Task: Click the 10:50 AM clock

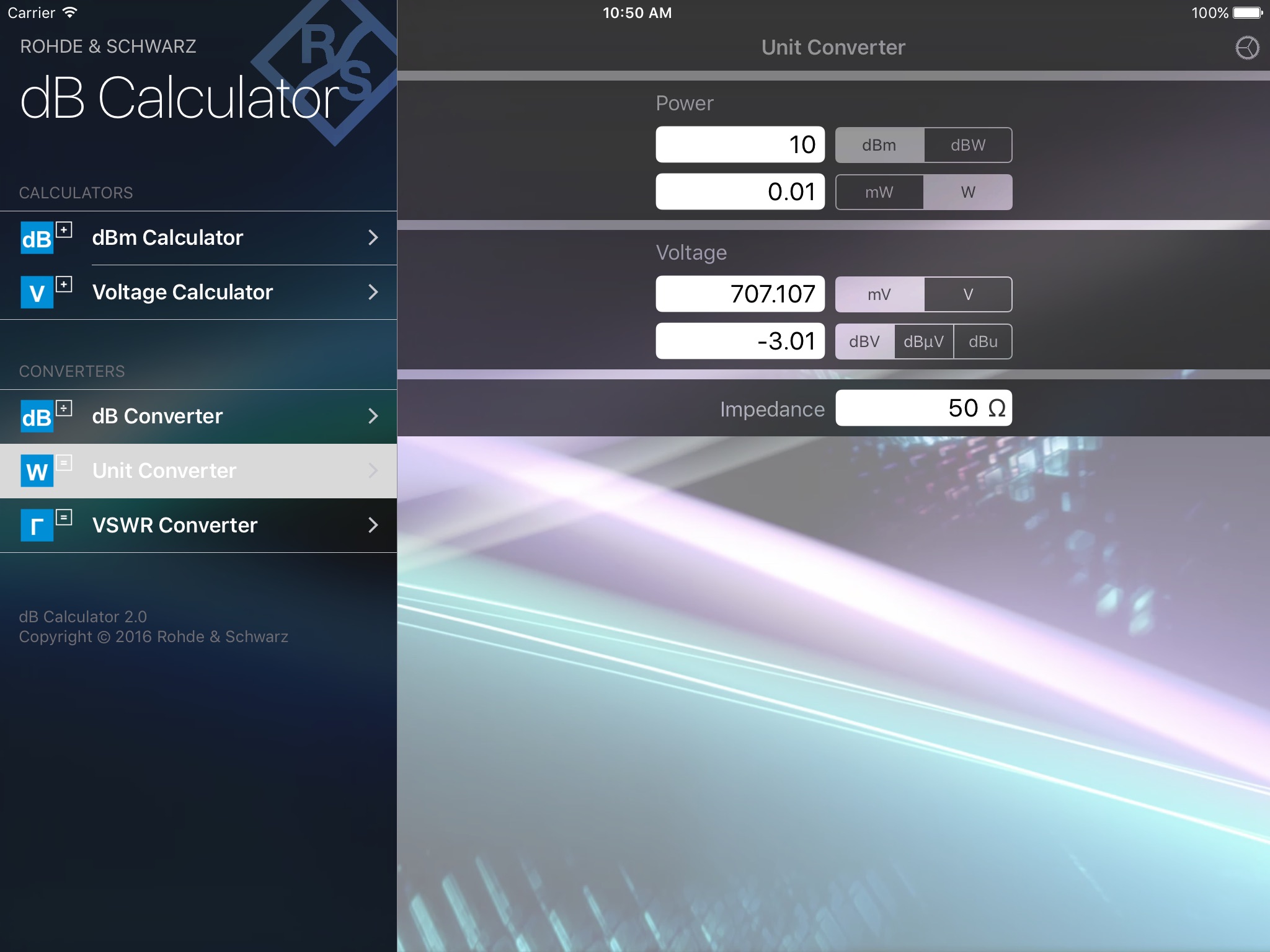Action: pyautogui.click(x=637, y=13)
